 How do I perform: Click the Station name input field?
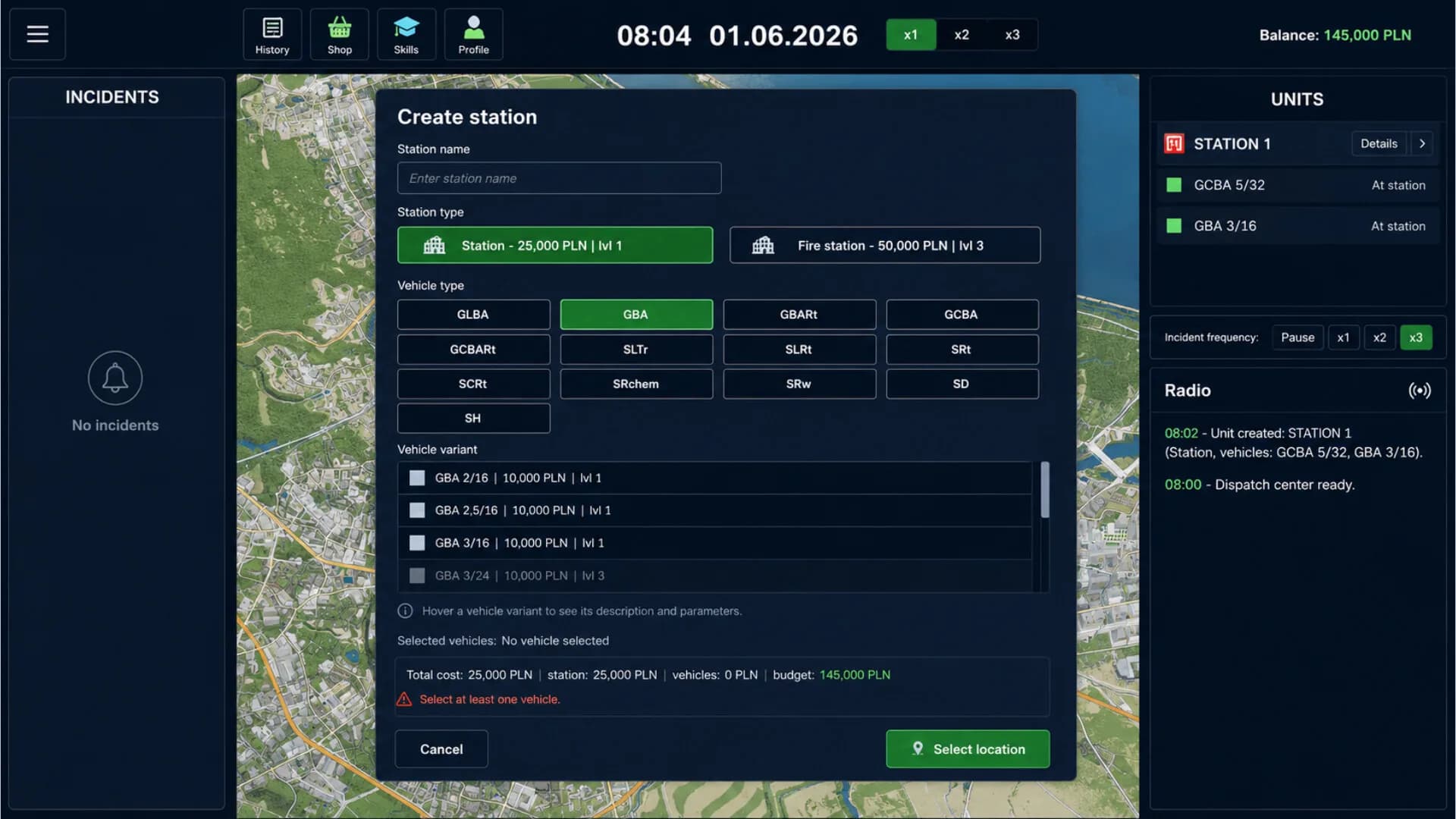click(559, 178)
